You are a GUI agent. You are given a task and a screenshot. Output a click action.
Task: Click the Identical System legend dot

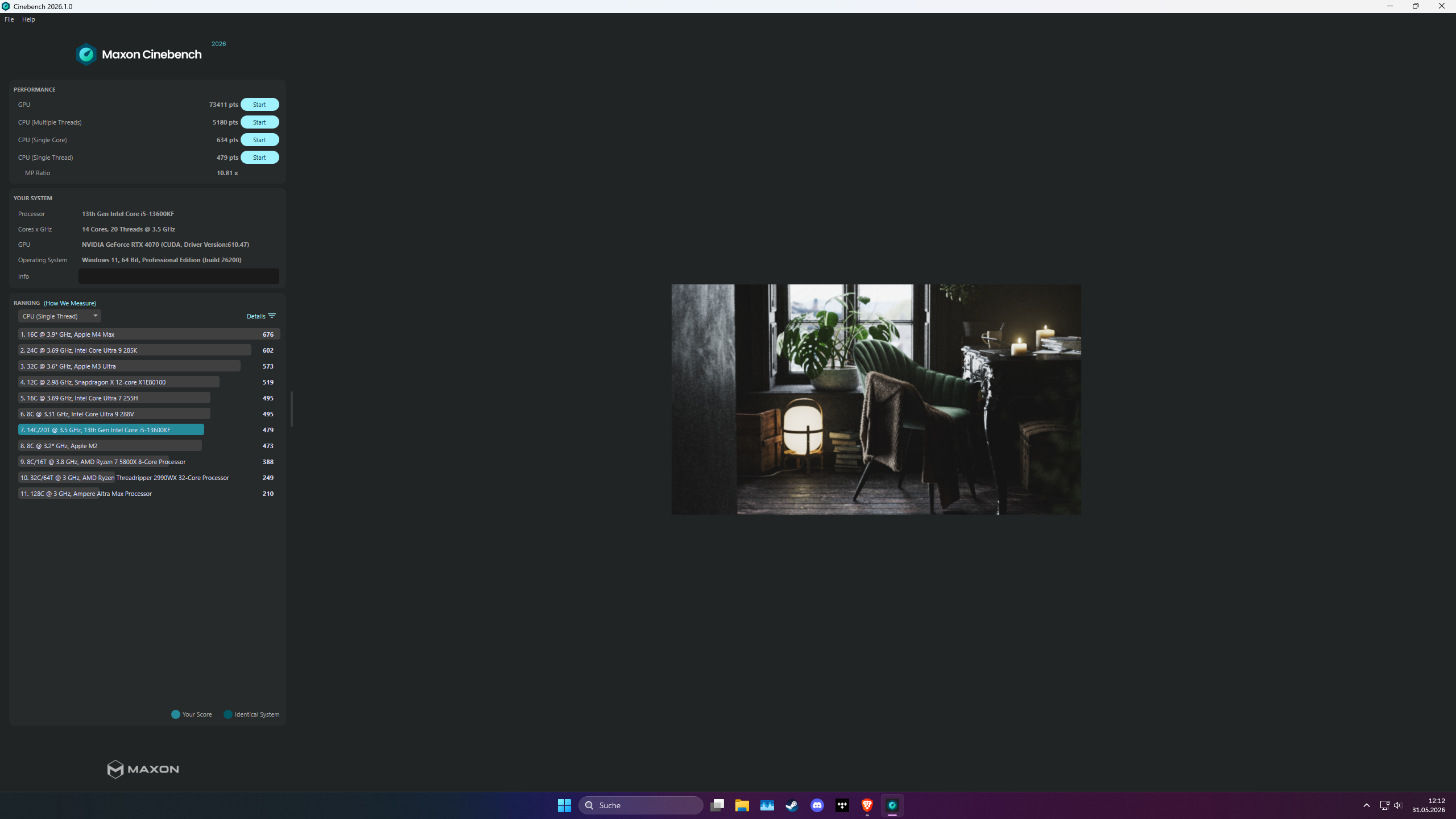pos(228,714)
